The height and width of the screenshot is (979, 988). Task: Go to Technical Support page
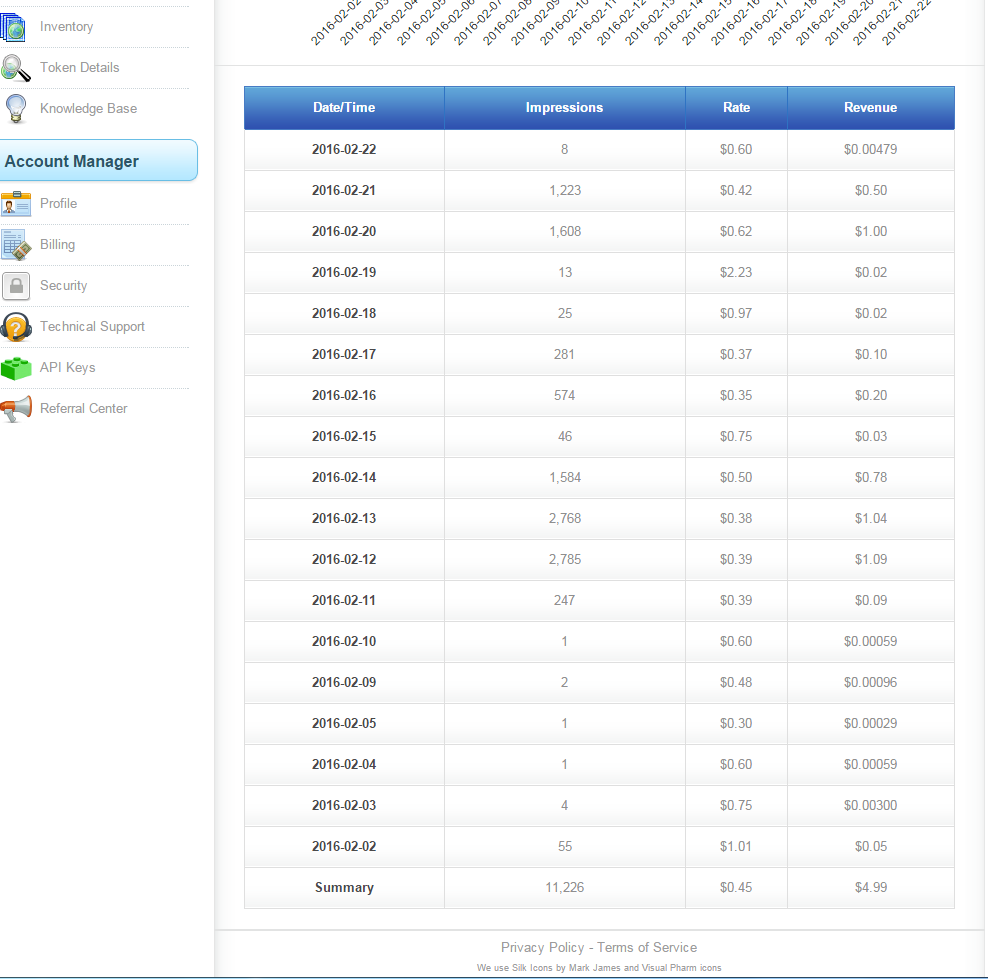click(92, 327)
